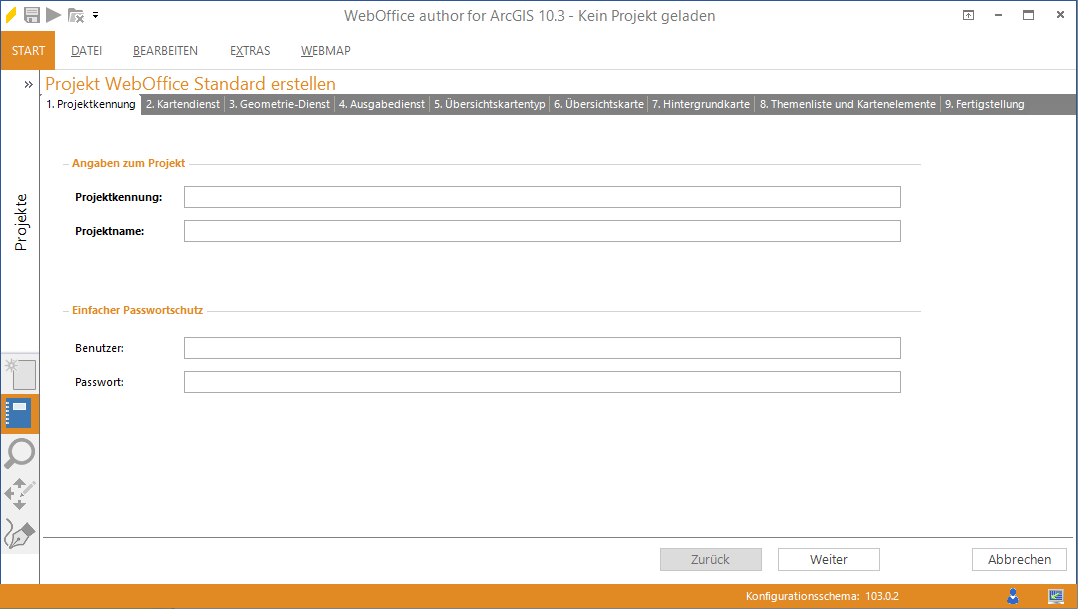Open the DATEI menu
Image resolution: width=1078 pixels, height=609 pixels.
(86, 51)
